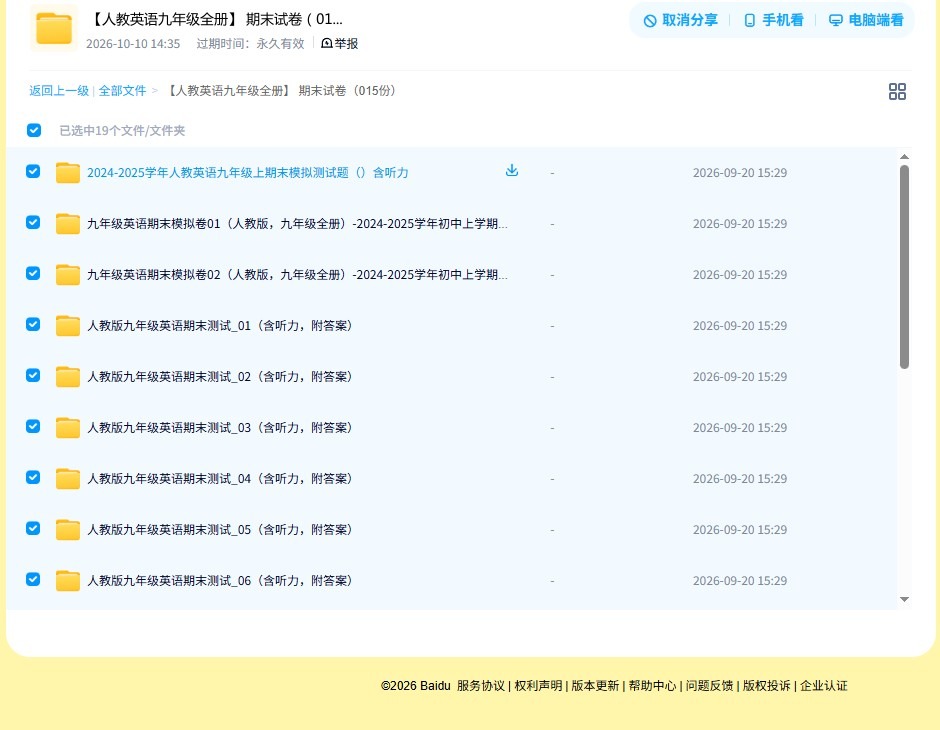Open 服务协议 footer link
The width and height of the screenshot is (940, 730).
[x=481, y=686]
